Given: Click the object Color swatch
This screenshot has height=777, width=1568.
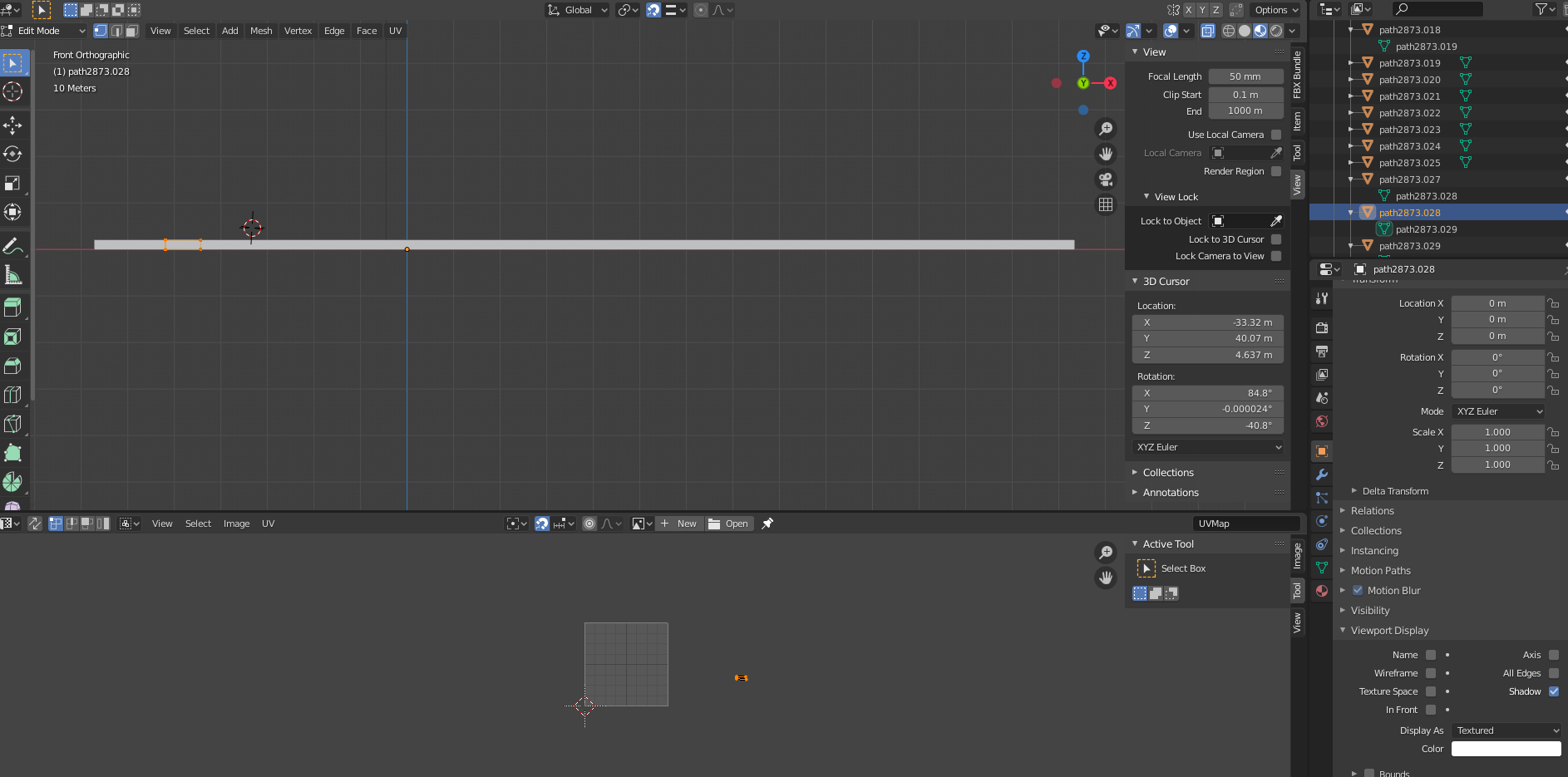Looking at the screenshot, I should point(1506,749).
